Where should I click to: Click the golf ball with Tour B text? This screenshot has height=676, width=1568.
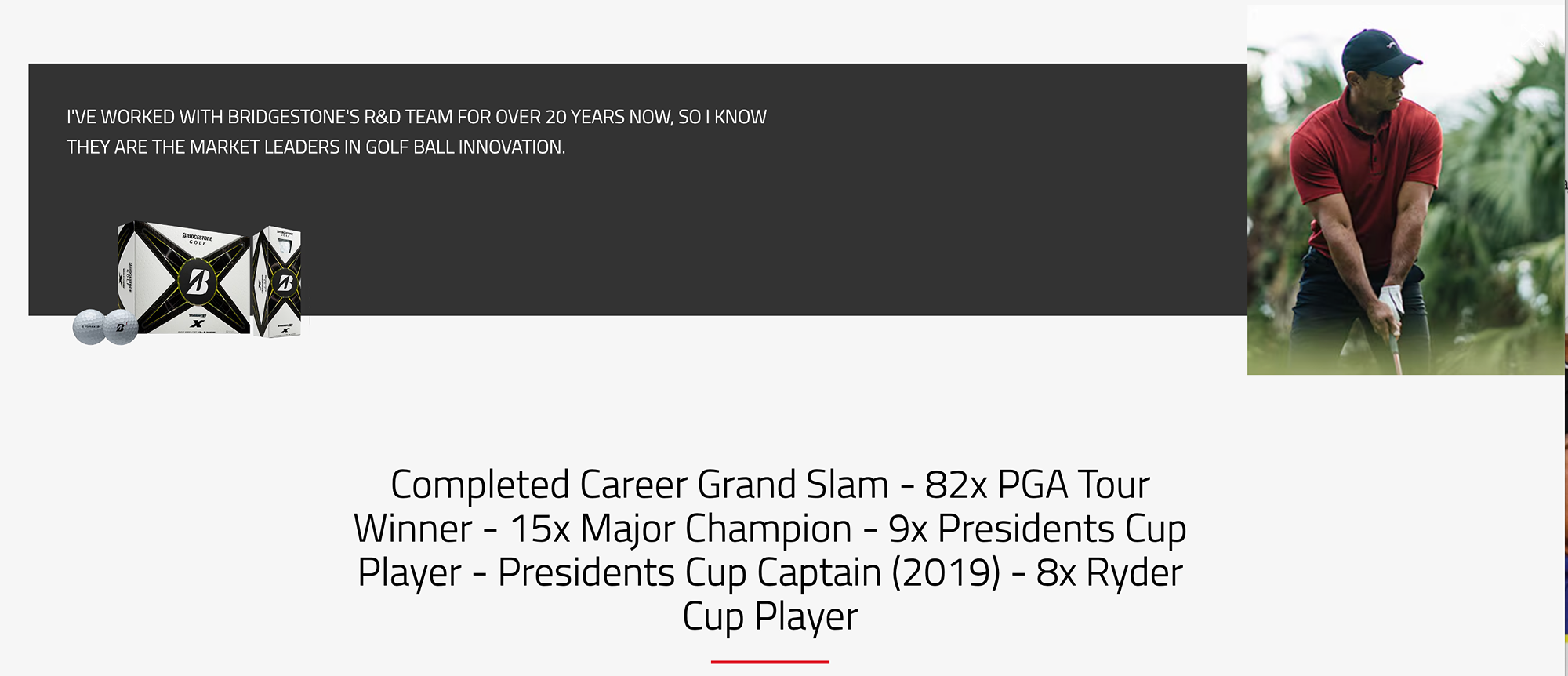point(89,326)
